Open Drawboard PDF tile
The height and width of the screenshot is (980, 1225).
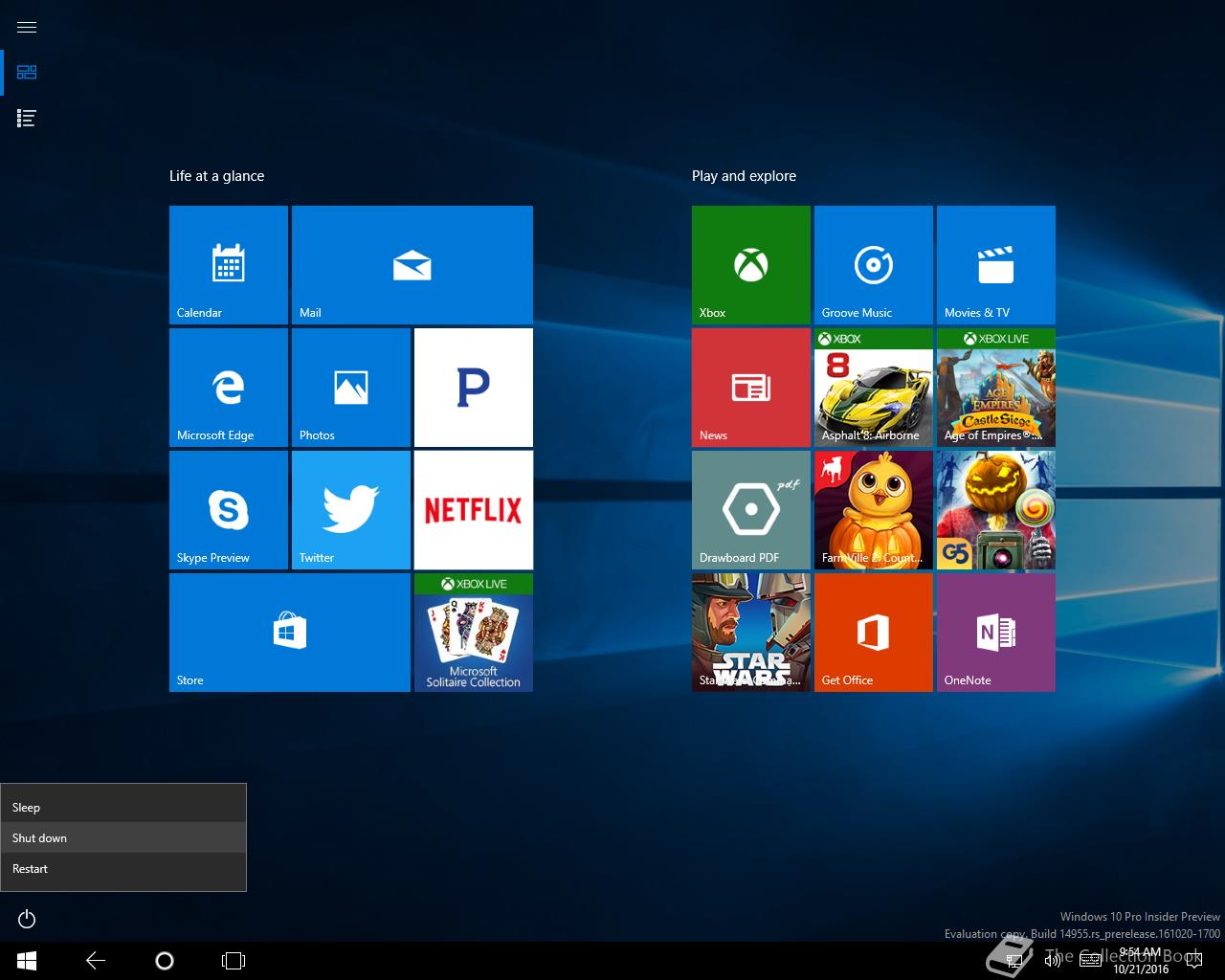click(x=751, y=510)
